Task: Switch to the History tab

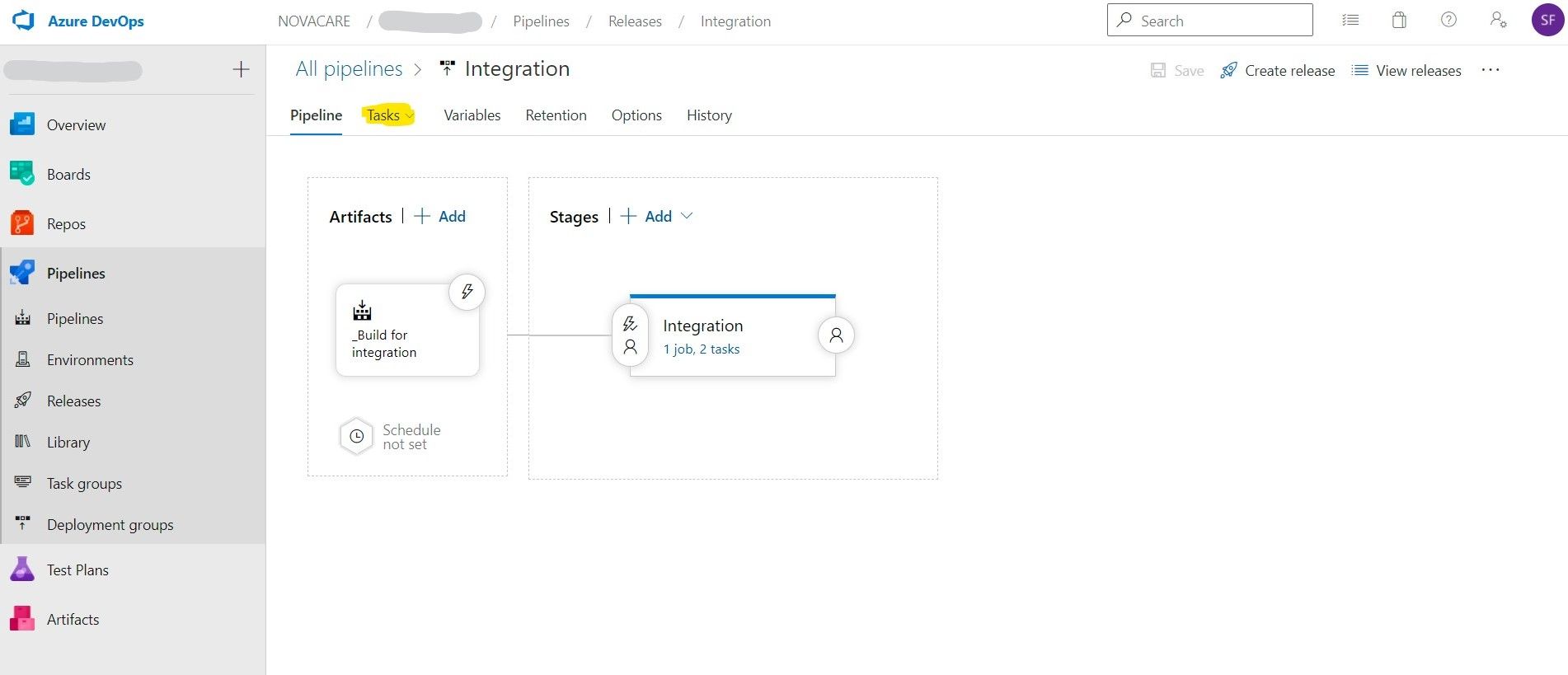Action: click(709, 115)
